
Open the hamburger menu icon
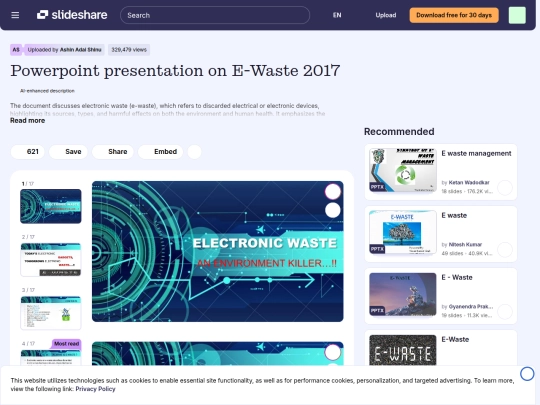tap(15, 15)
